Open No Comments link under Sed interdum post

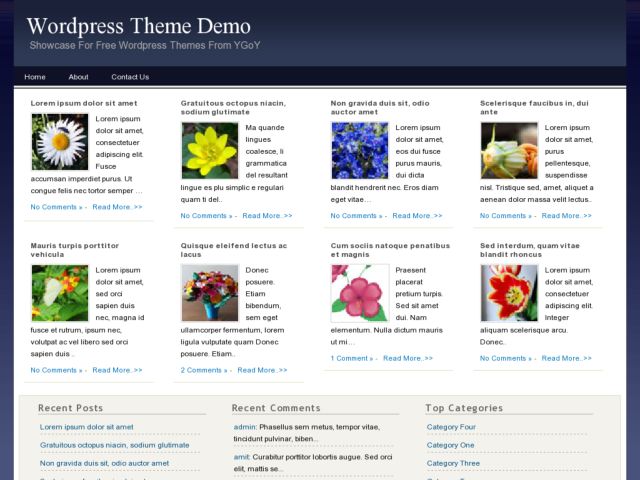(x=506, y=358)
